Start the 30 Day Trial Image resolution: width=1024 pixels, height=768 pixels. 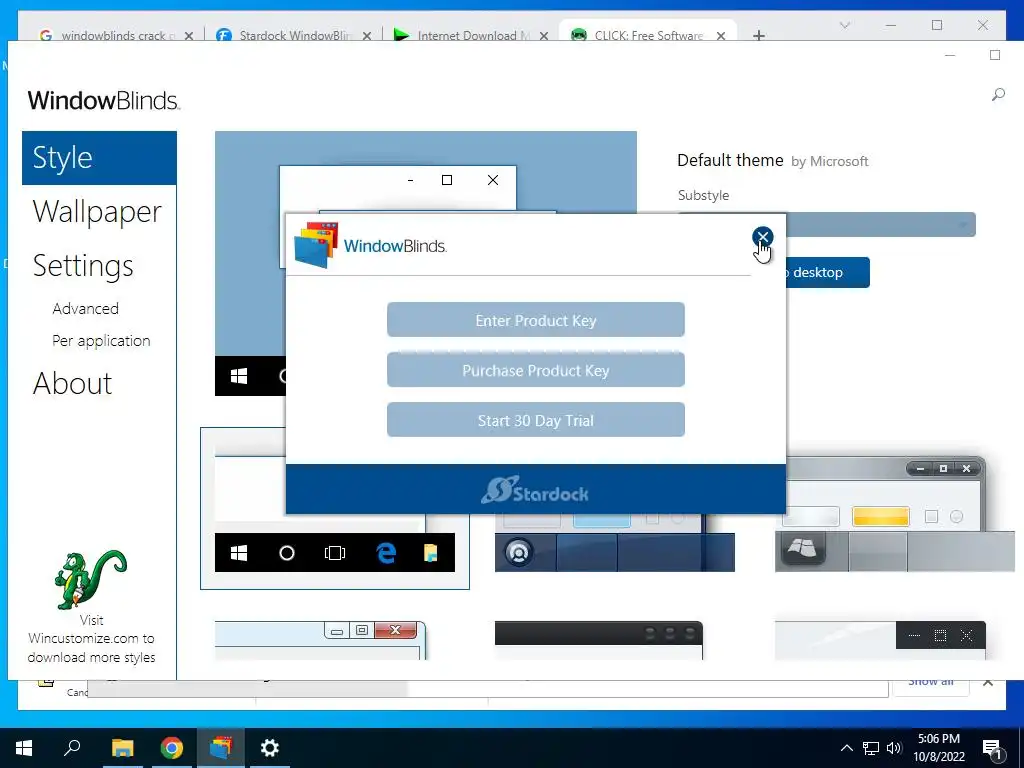pyautogui.click(x=536, y=420)
